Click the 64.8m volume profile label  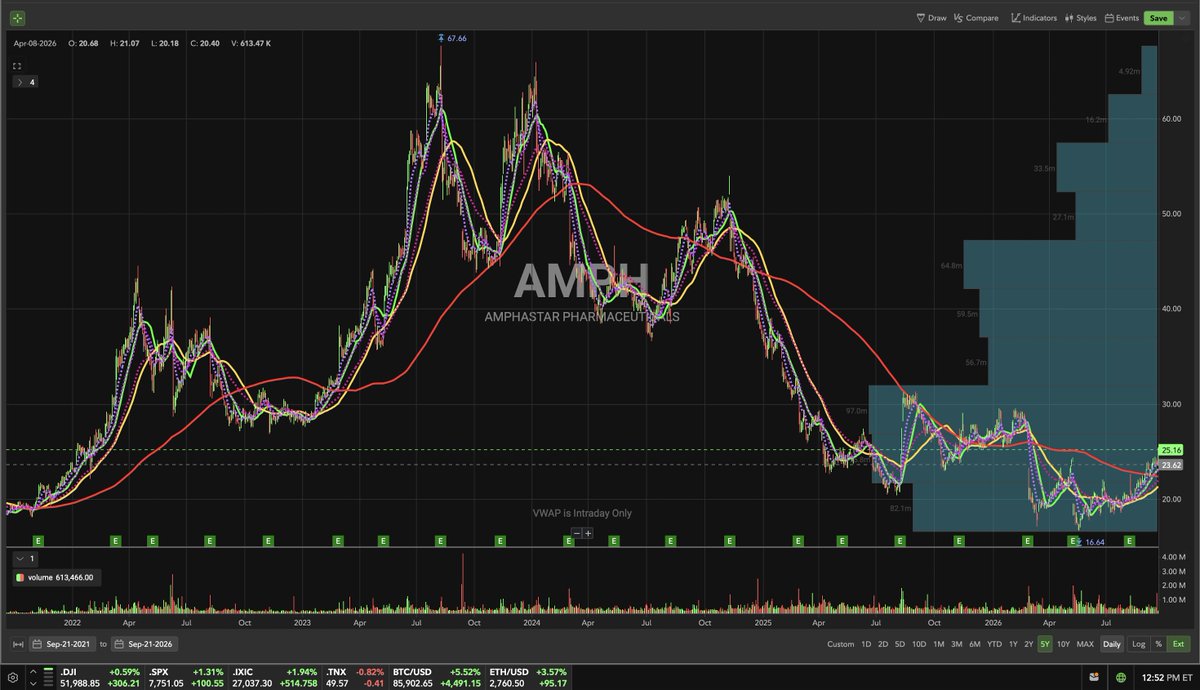tap(951, 266)
